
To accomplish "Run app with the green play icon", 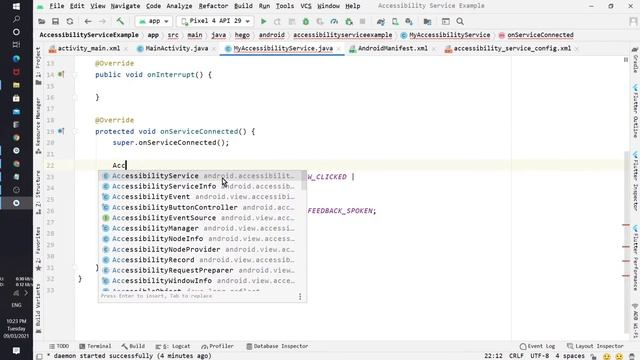I will click(x=264, y=21).
